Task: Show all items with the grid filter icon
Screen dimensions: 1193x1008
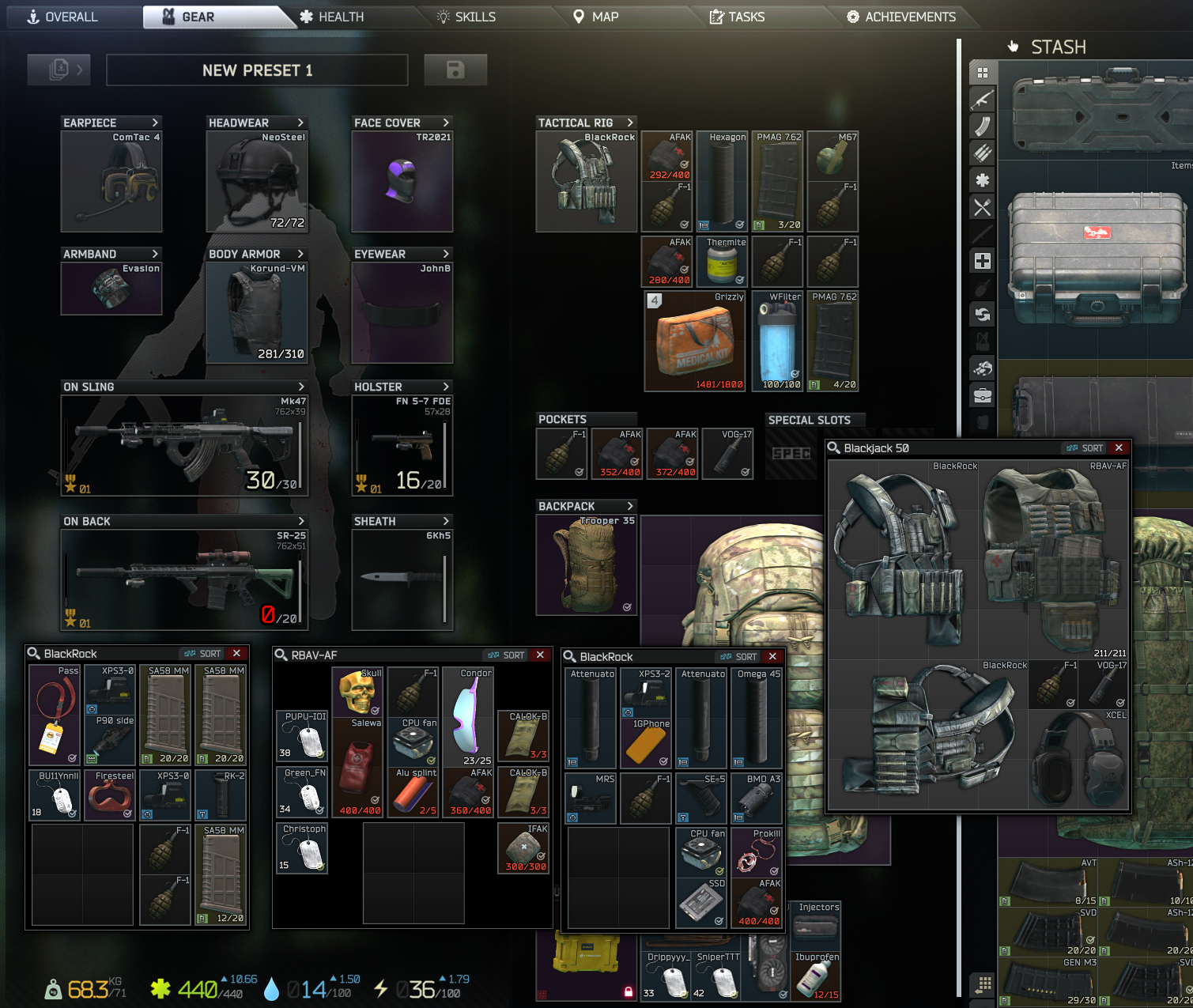Action: click(x=983, y=74)
